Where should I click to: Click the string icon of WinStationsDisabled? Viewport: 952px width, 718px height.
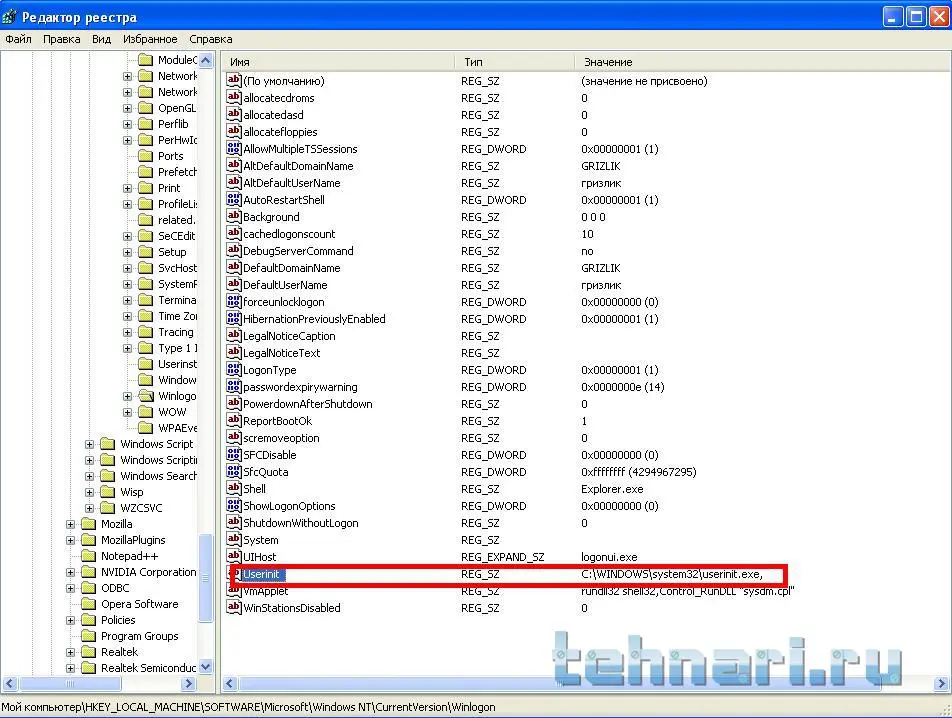pyautogui.click(x=234, y=607)
